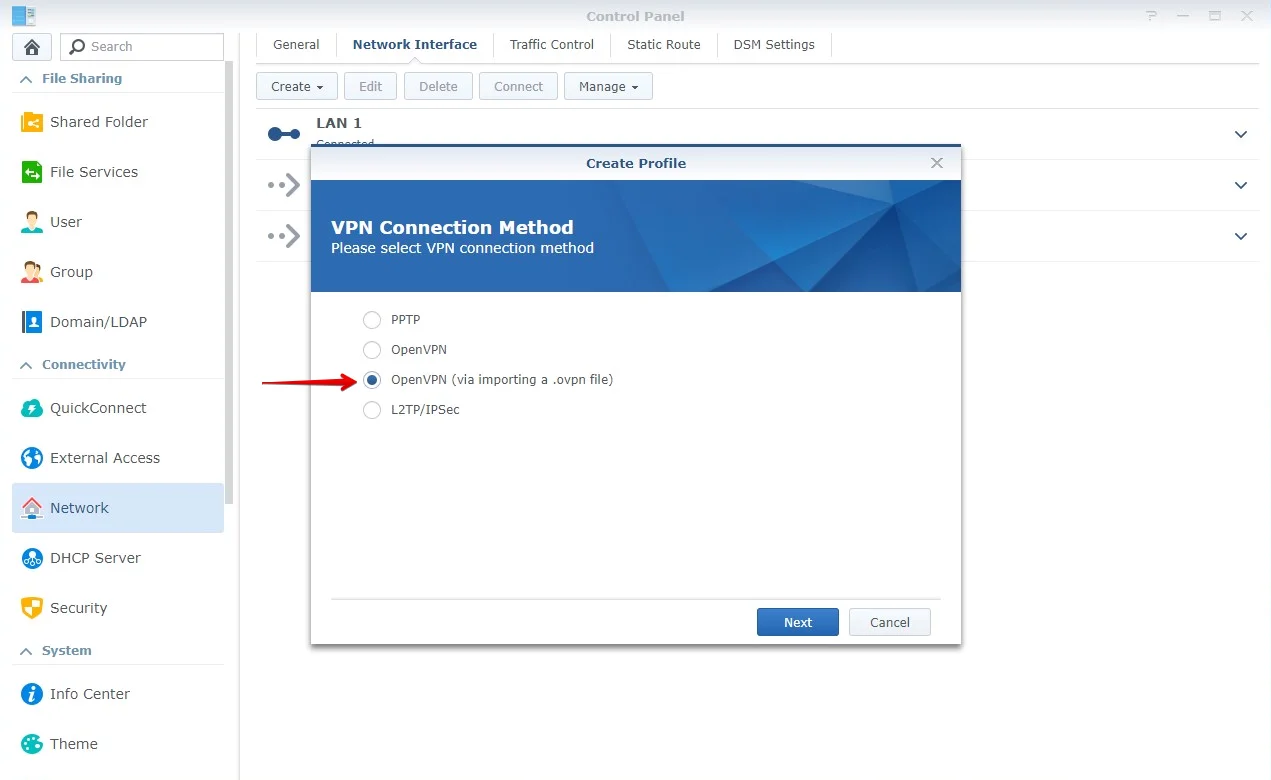Viewport: 1271px width, 780px height.
Task: Click the Home icon button
Action: [x=32, y=47]
